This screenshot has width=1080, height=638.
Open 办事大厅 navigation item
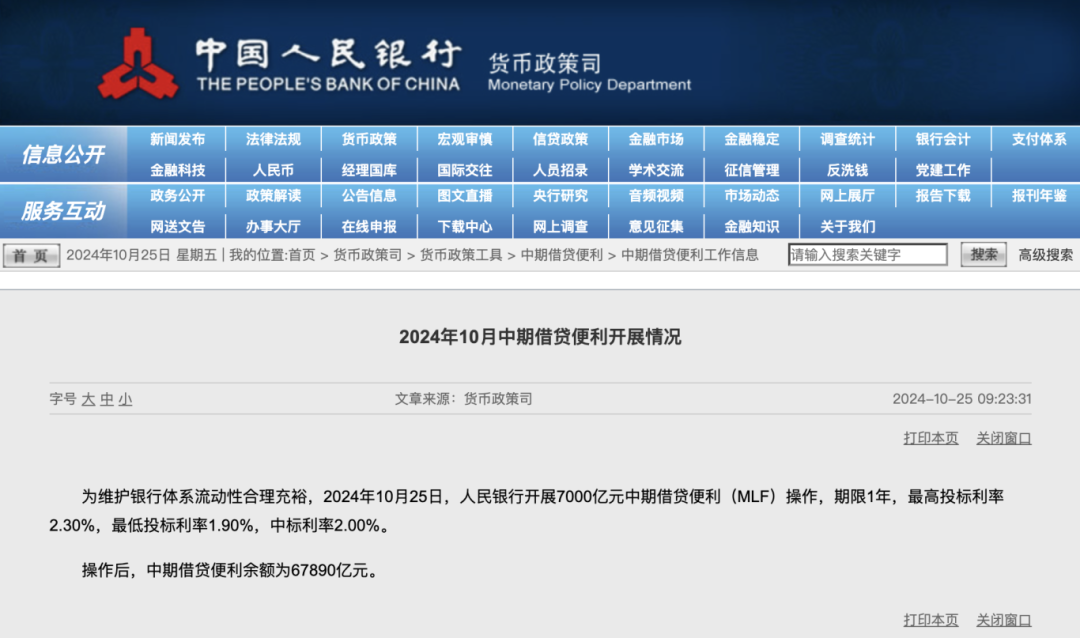click(x=273, y=226)
